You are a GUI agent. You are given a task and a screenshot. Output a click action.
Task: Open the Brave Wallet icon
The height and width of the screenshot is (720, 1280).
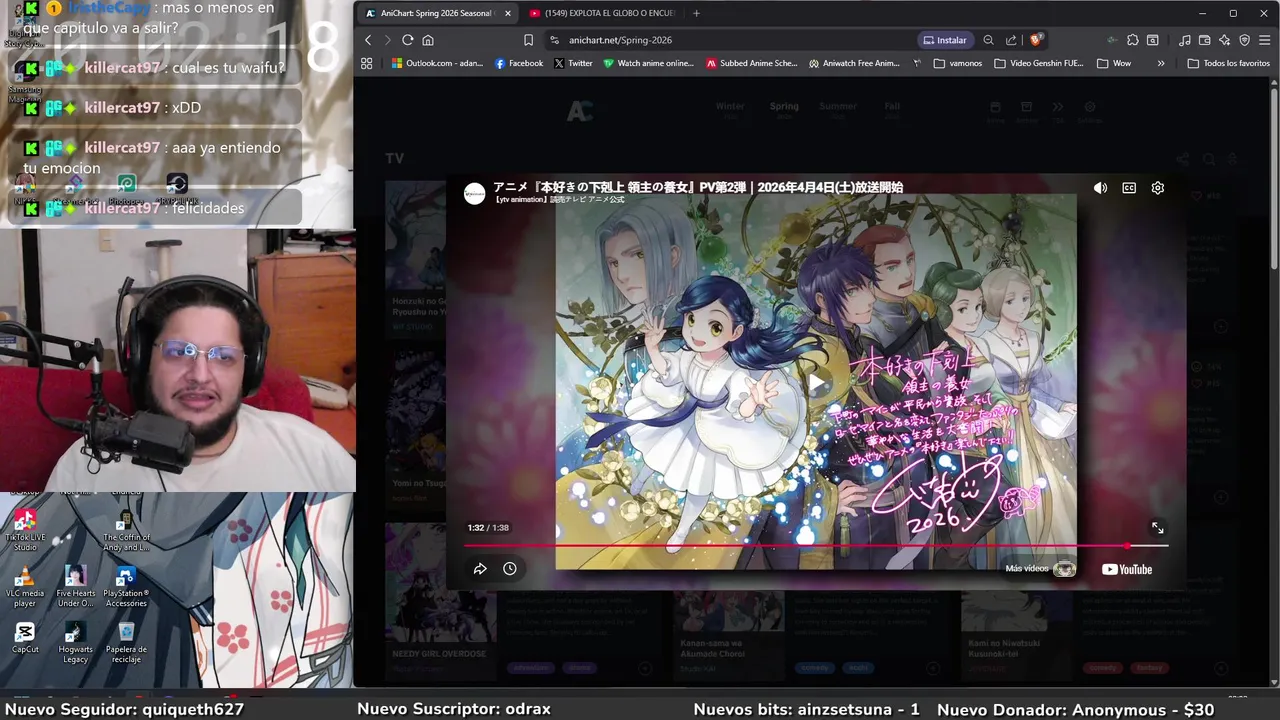pyautogui.click(x=1204, y=40)
